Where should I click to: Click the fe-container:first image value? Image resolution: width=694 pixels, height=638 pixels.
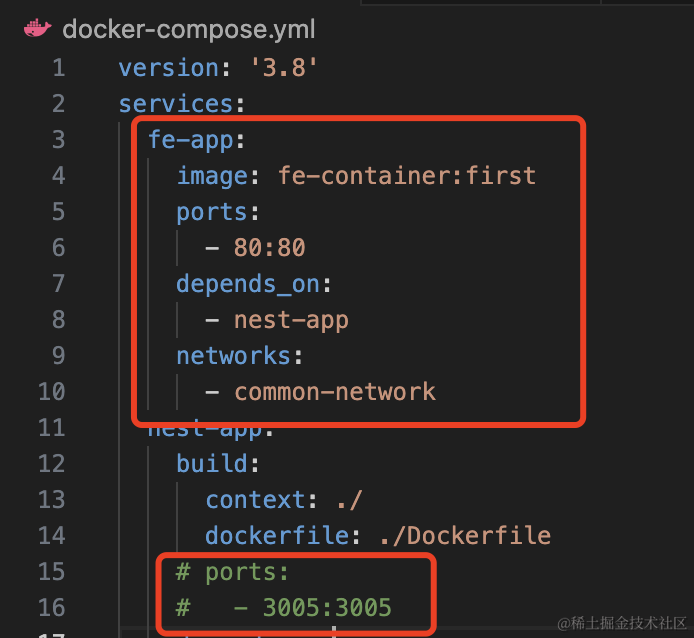[x=407, y=176]
